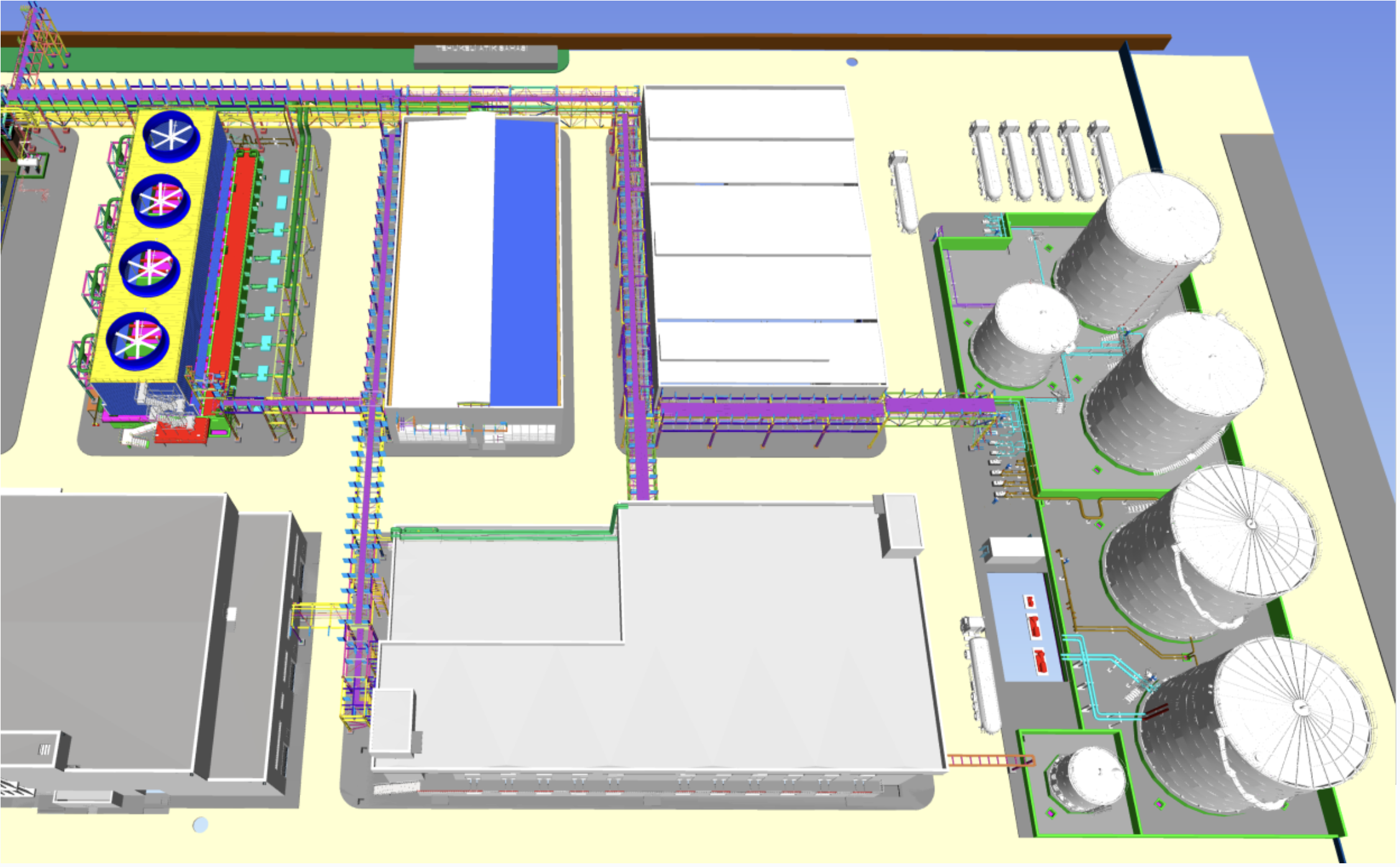Select the smallest tank in bottom green enclosure

click(x=1088, y=777)
